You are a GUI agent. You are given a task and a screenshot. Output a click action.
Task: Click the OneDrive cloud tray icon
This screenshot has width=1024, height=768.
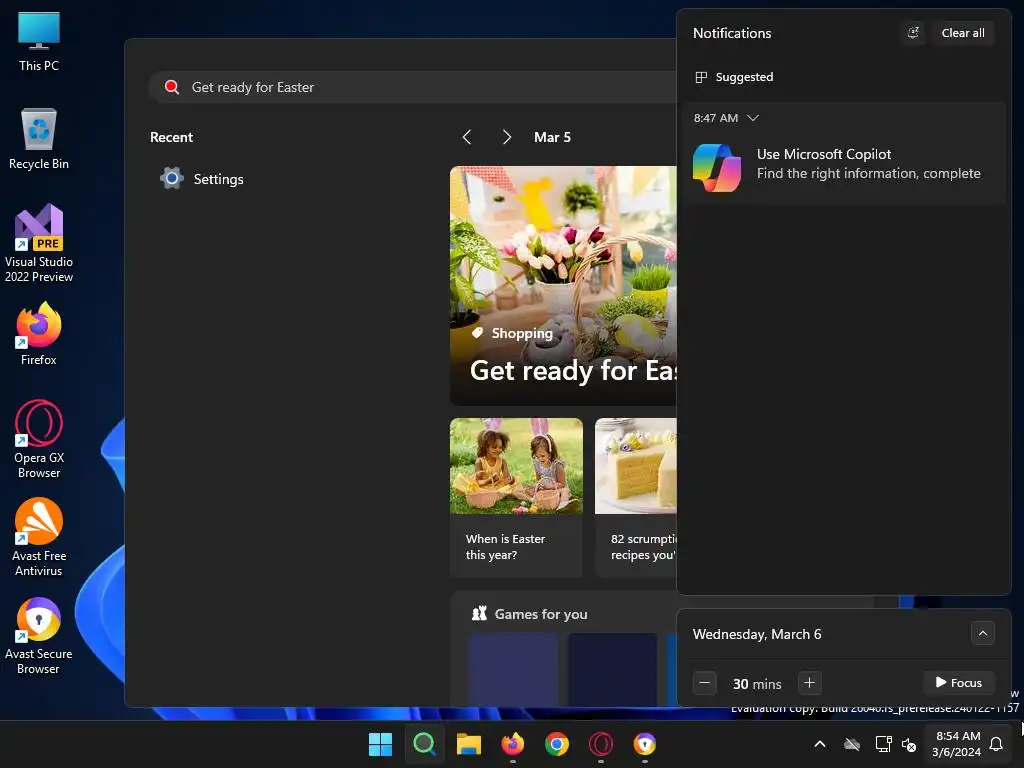pyautogui.click(x=852, y=744)
